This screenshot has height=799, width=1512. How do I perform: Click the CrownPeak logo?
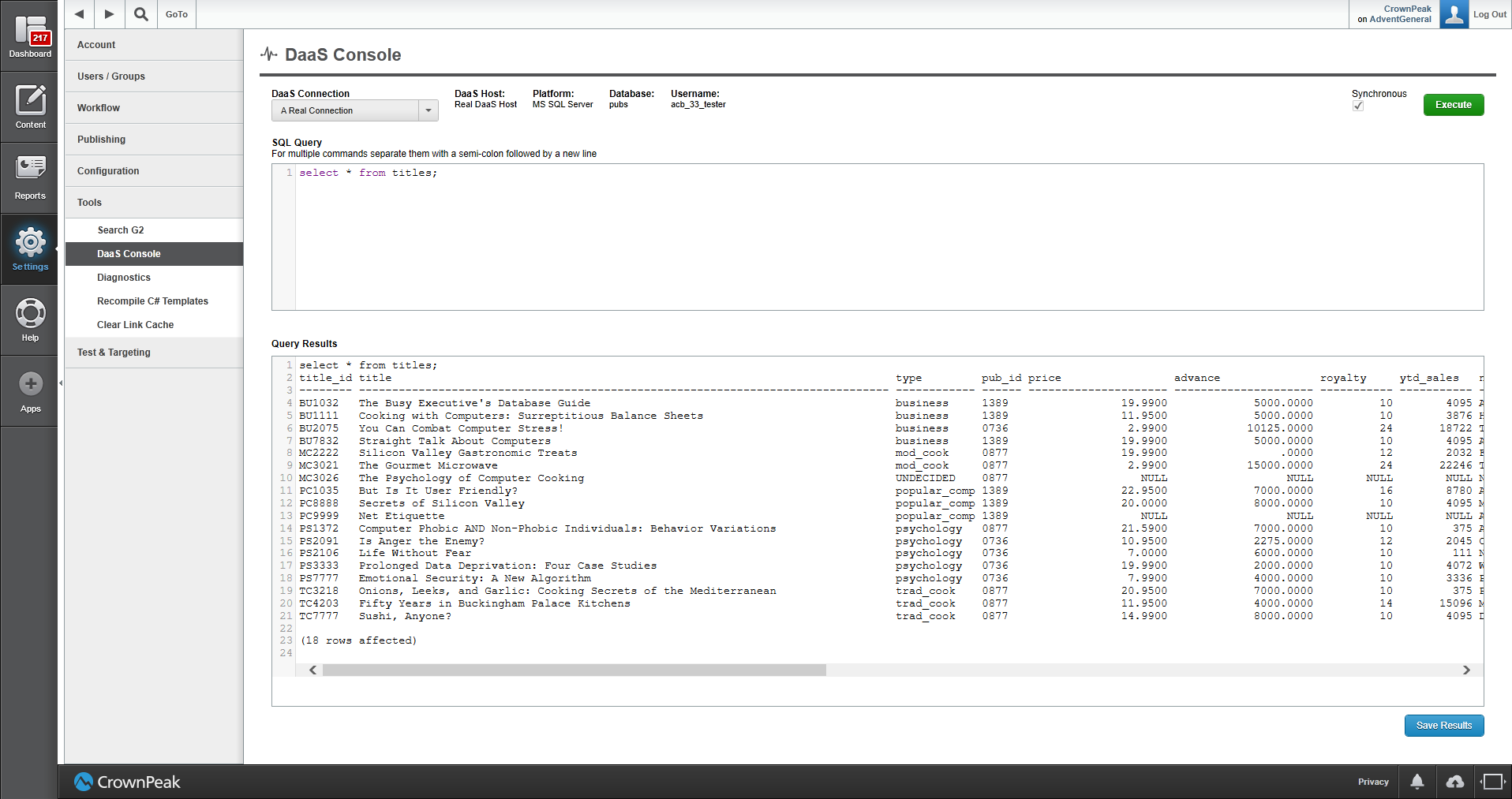127,782
